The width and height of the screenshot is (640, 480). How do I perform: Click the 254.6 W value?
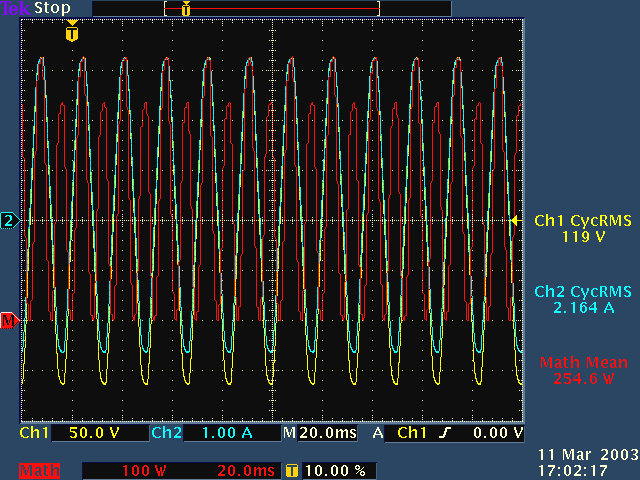[x=584, y=379]
